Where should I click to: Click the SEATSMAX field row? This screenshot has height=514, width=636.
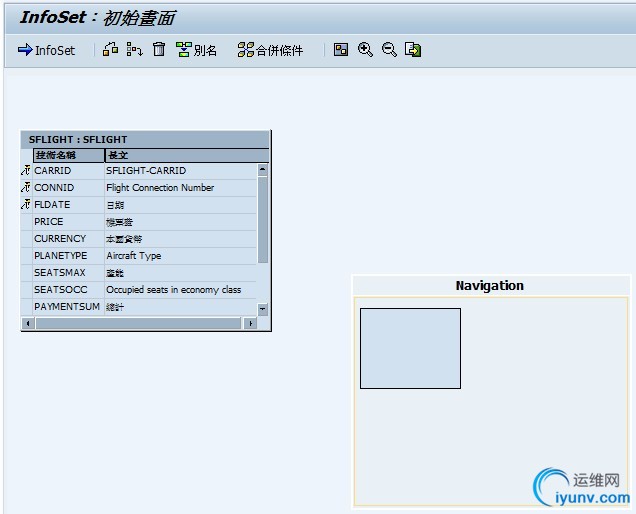(139, 273)
